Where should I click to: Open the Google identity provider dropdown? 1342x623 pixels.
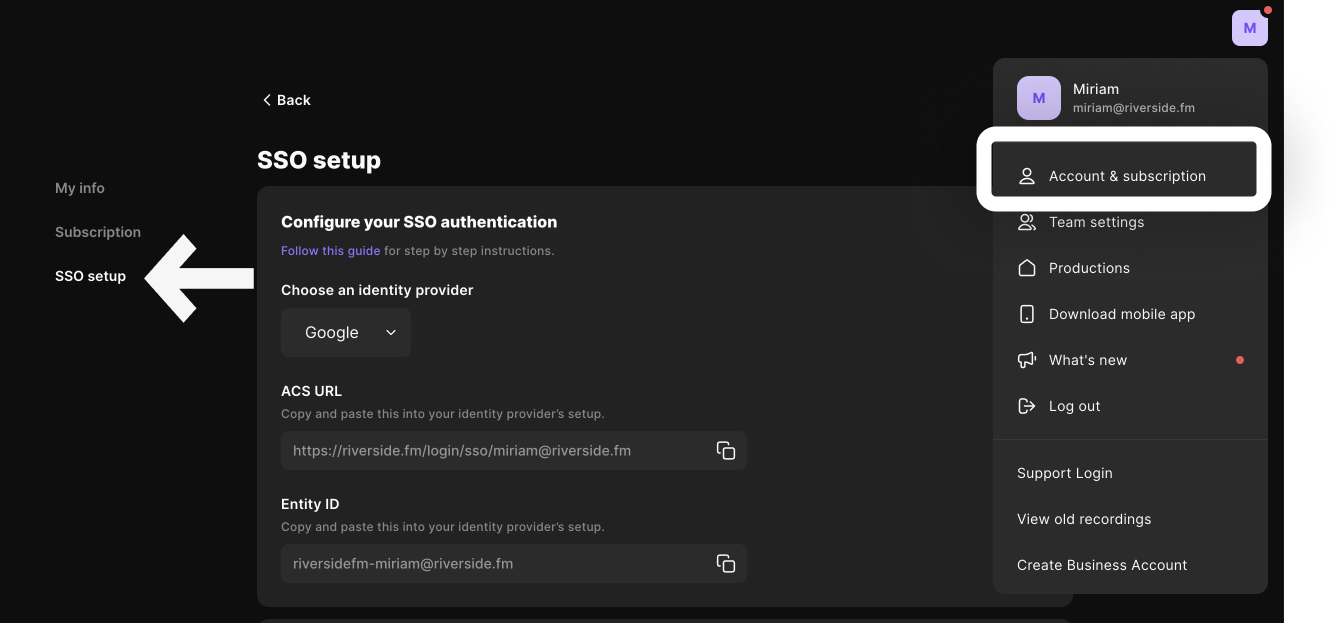(x=346, y=333)
